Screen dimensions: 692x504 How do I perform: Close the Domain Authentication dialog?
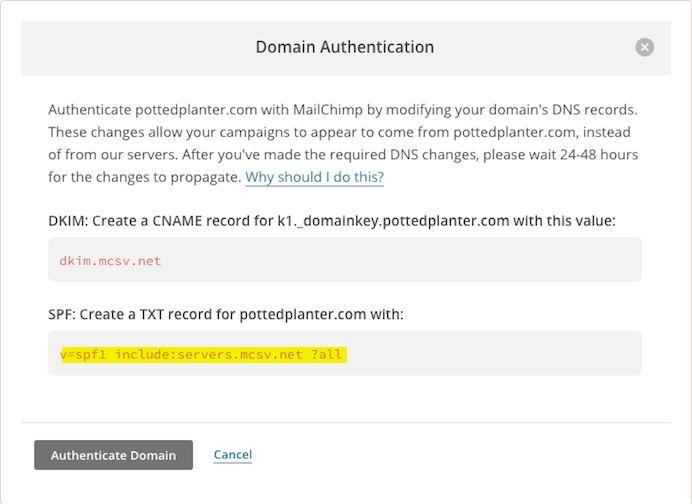click(644, 47)
